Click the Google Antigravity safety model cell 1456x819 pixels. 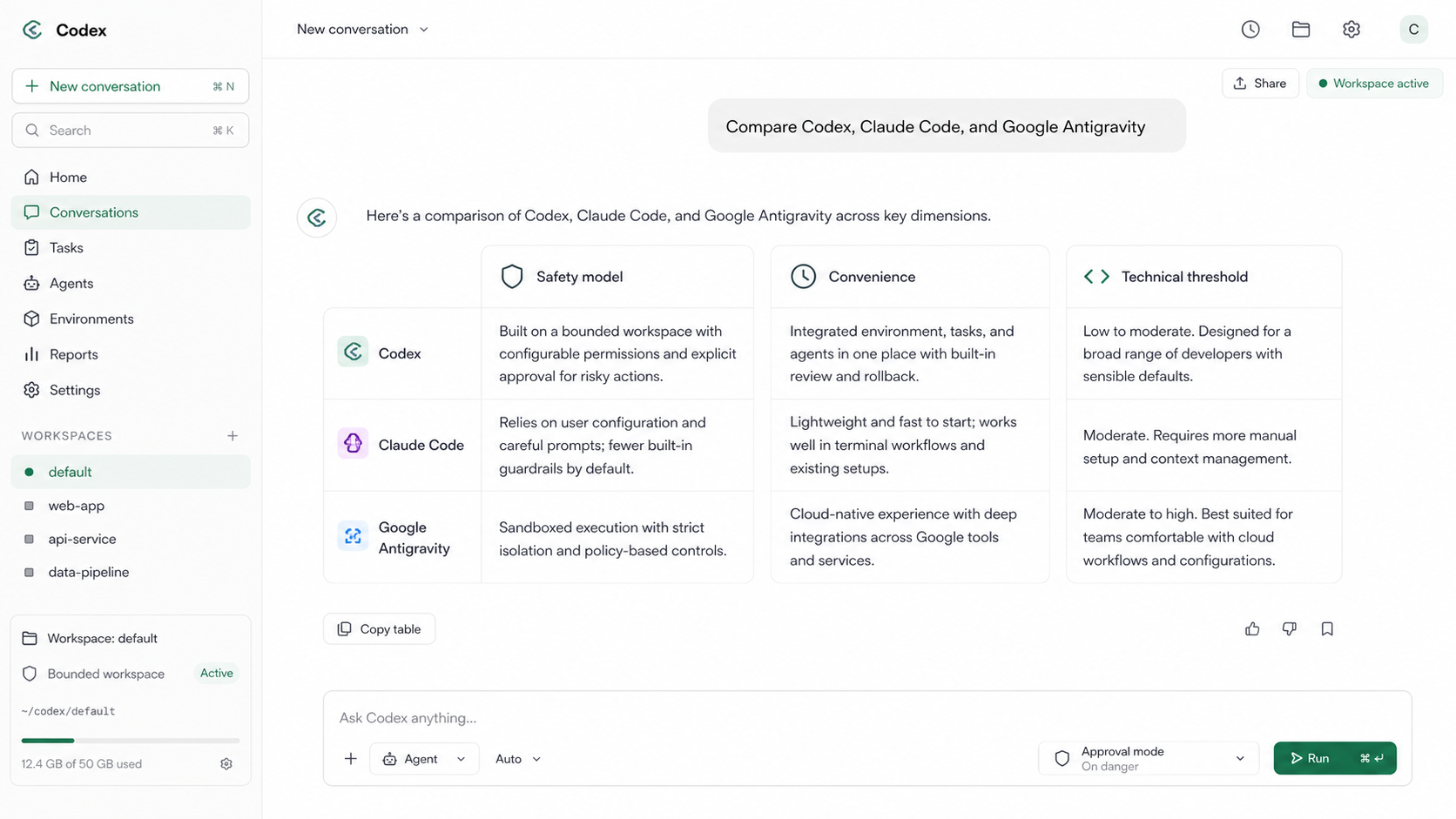(x=617, y=539)
